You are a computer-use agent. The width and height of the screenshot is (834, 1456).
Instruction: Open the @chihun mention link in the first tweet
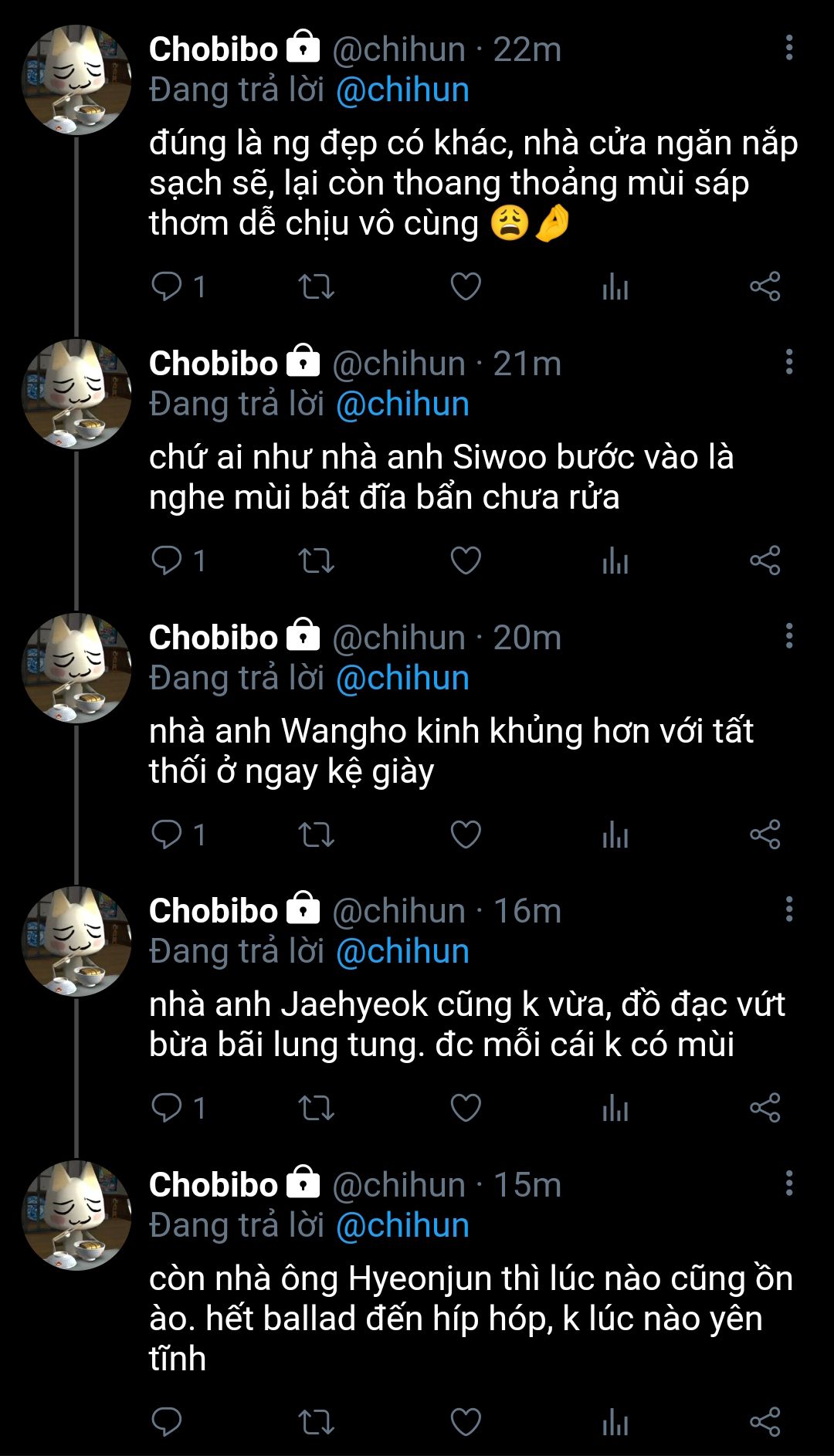[x=402, y=90]
